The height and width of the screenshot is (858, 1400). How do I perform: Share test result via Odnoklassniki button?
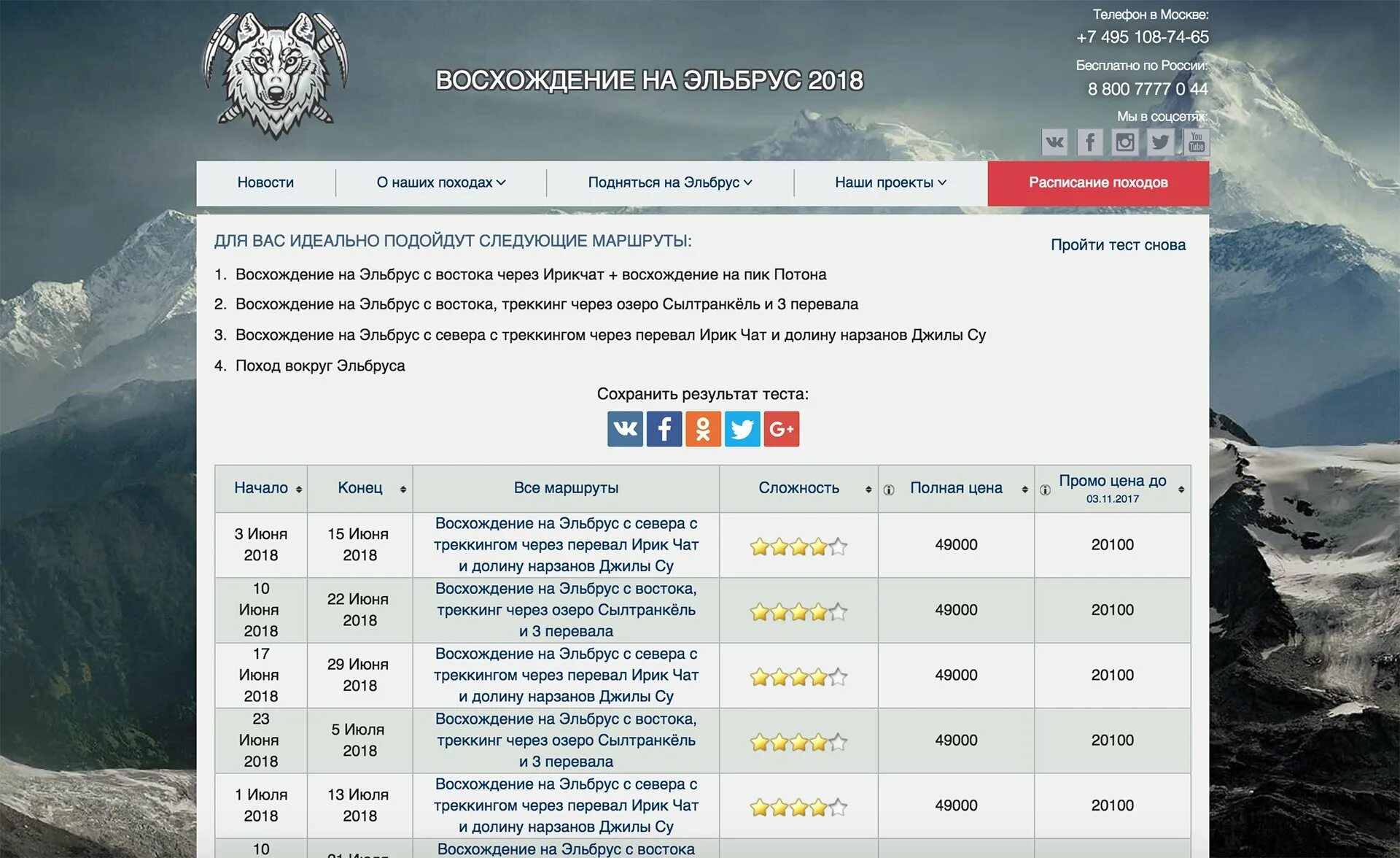click(703, 429)
